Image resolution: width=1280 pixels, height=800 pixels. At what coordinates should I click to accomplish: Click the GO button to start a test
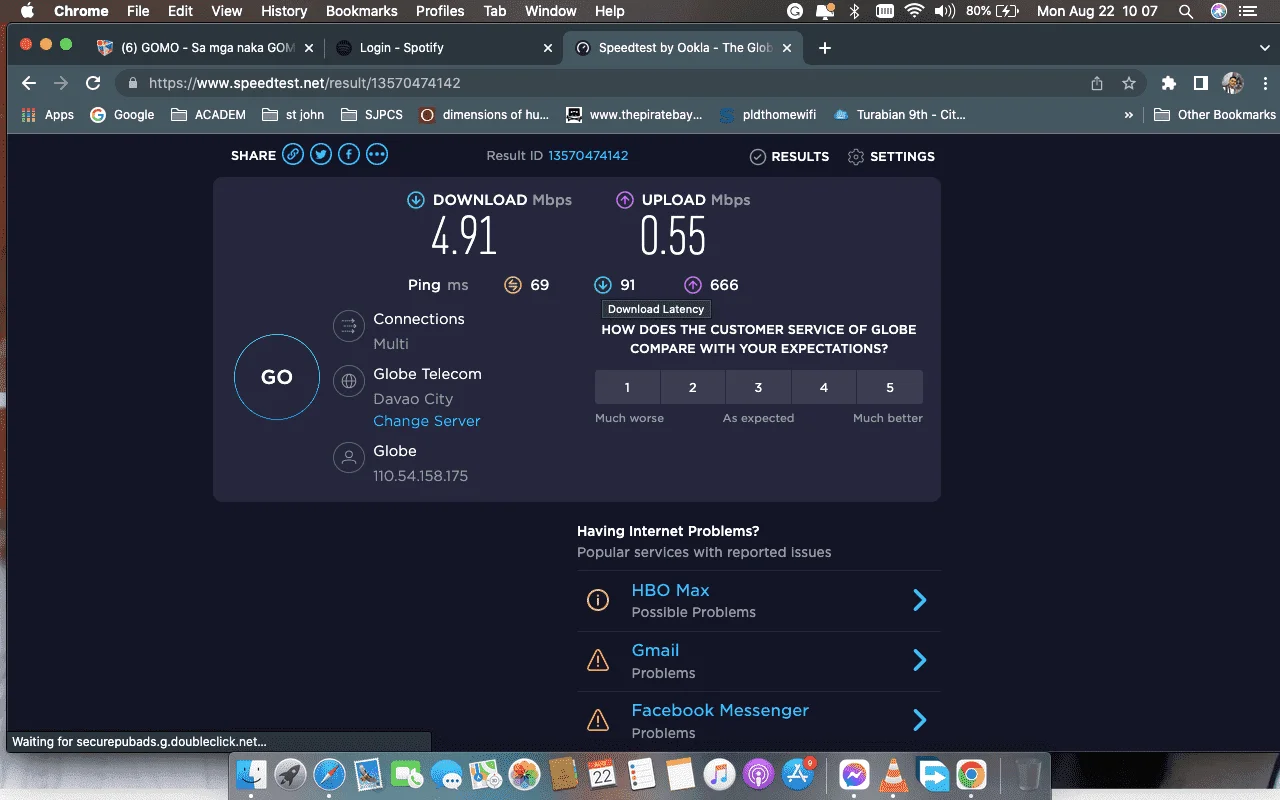pyautogui.click(x=277, y=377)
